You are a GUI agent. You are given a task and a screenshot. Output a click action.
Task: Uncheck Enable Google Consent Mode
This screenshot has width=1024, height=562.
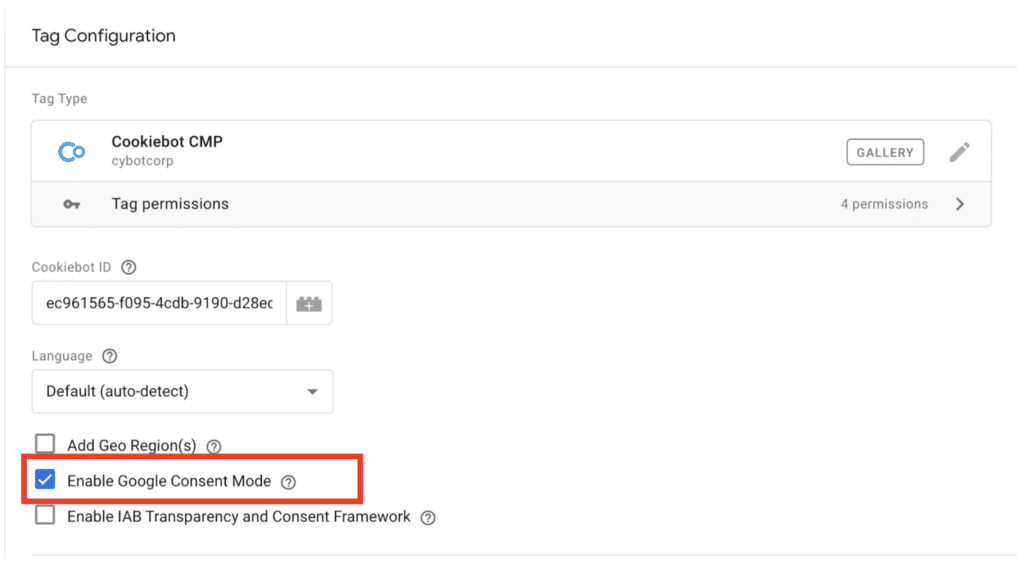pos(45,481)
